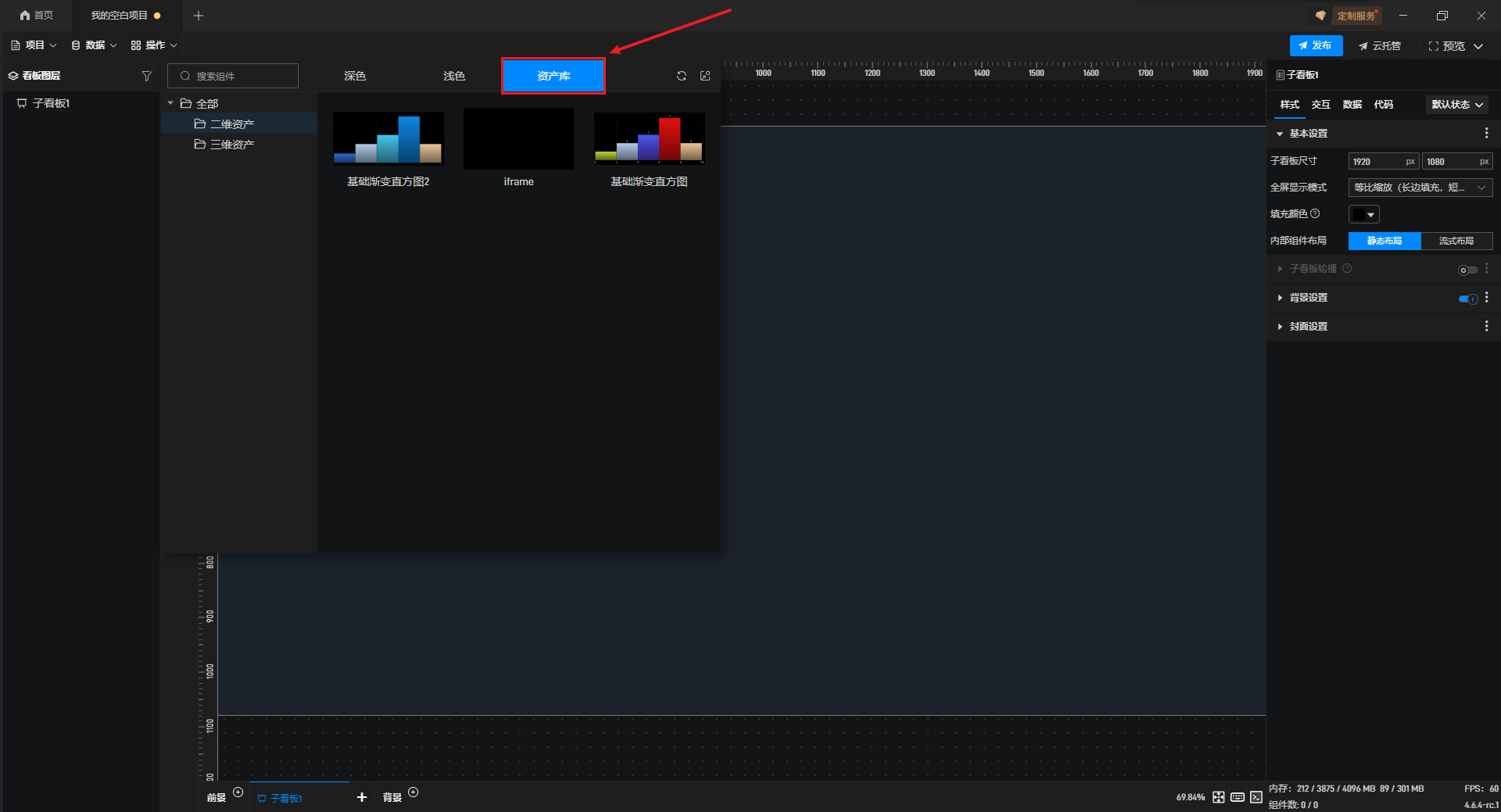Click the pop-out icon beside refresh

coord(705,76)
